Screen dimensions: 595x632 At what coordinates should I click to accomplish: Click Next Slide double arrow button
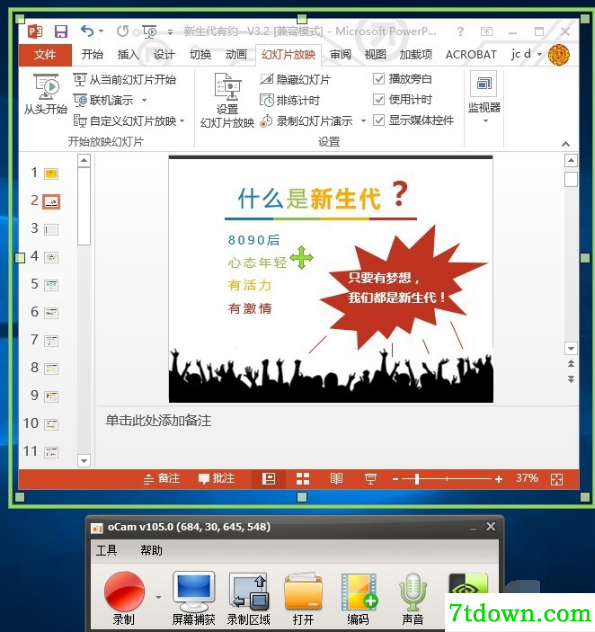click(x=571, y=379)
